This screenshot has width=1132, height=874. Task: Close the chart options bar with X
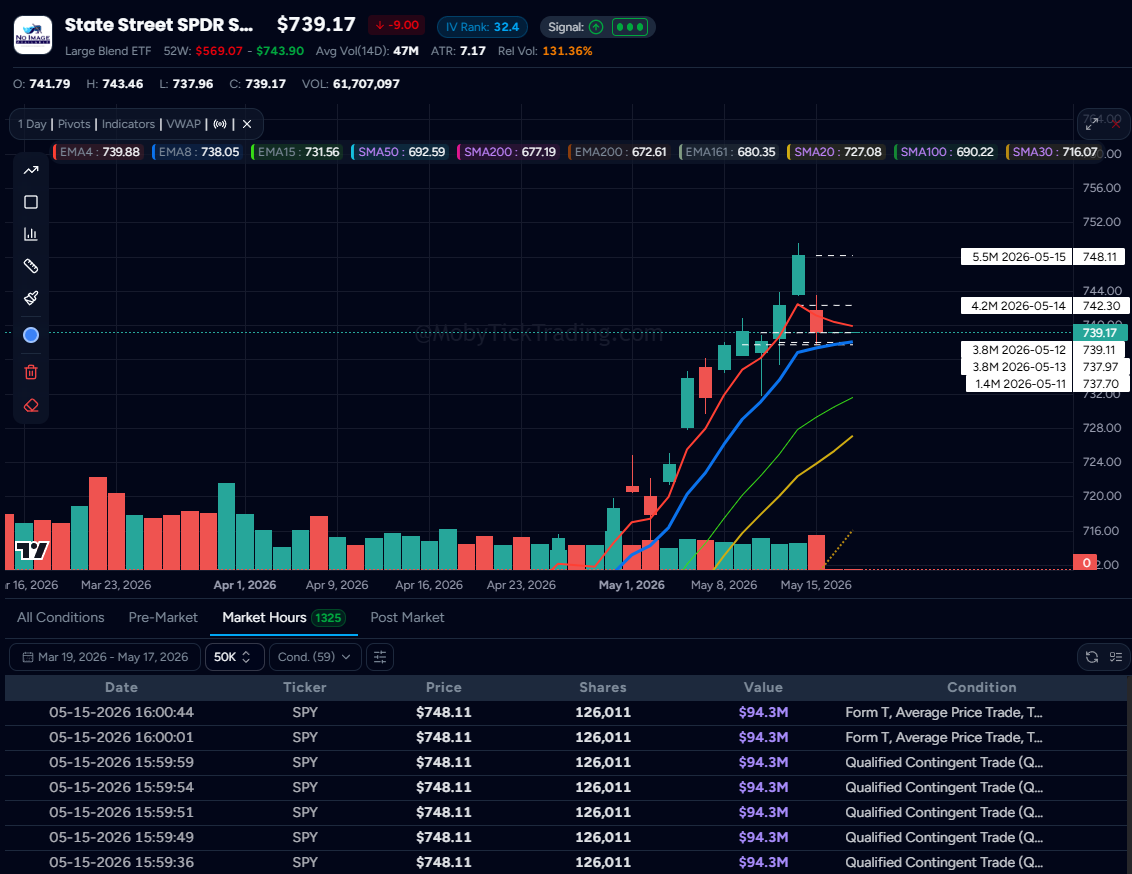tap(247, 124)
